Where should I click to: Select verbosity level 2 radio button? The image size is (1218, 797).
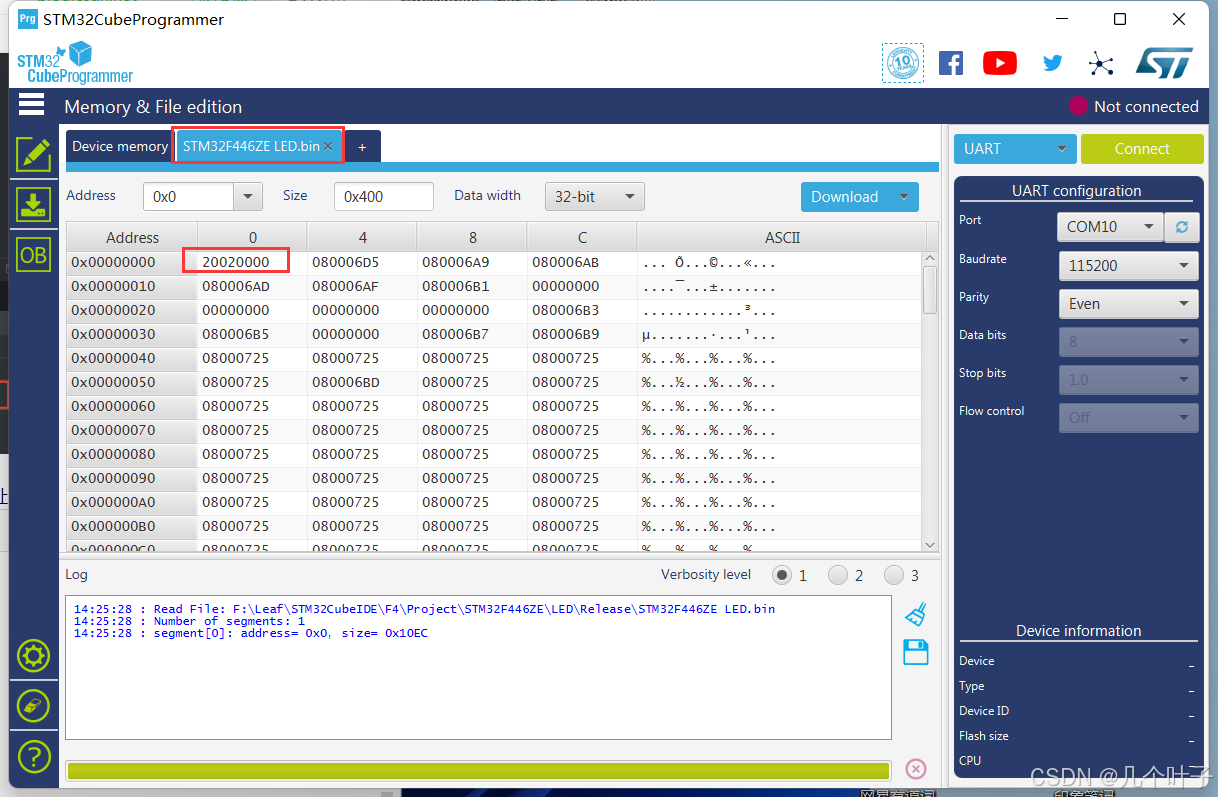click(x=838, y=575)
